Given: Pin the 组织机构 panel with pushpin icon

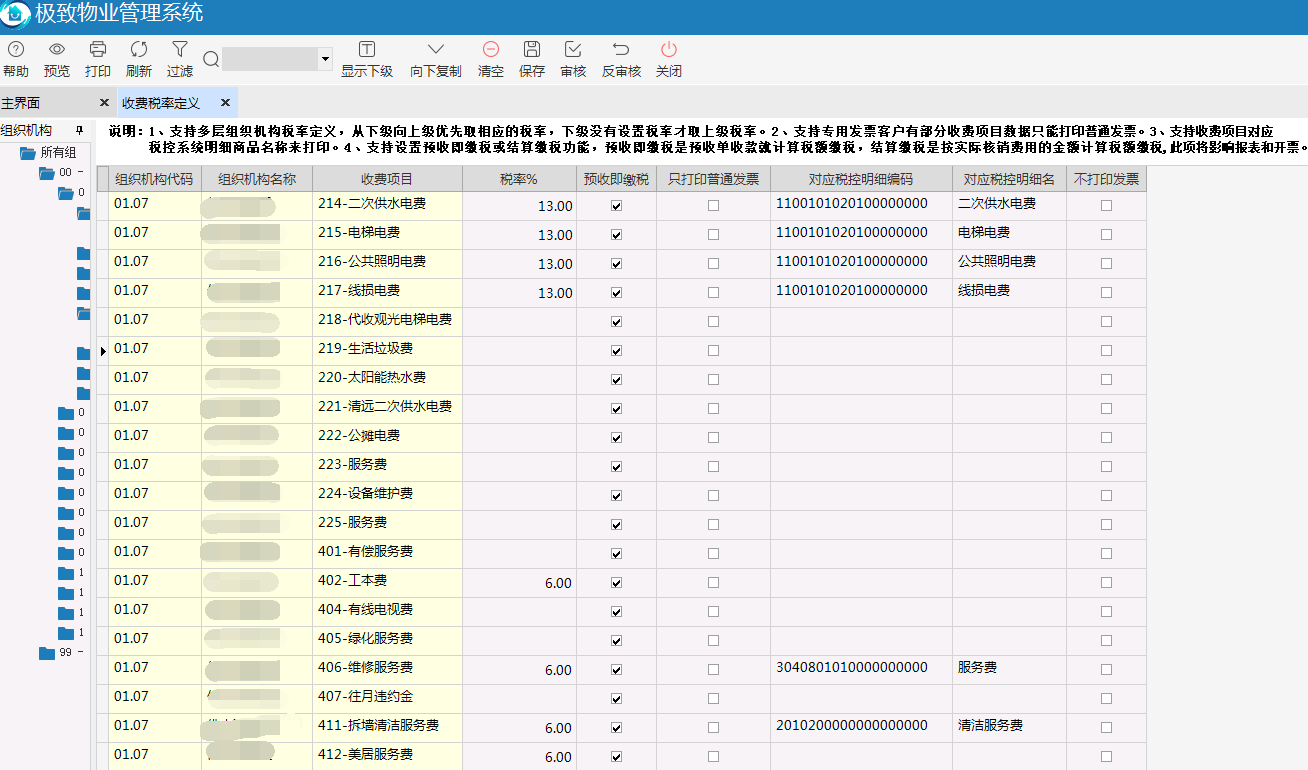Looking at the screenshot, I should [79, 131].
